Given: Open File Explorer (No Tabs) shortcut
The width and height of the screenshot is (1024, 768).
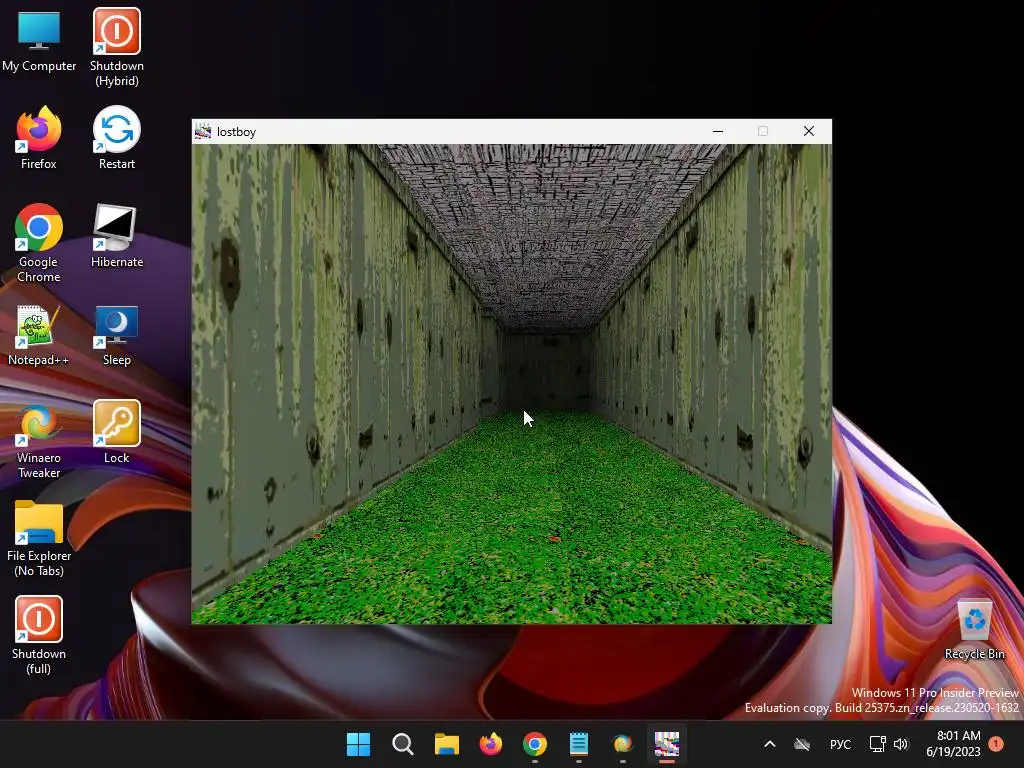Looking at the screenshot, I should tap(39, 538).
